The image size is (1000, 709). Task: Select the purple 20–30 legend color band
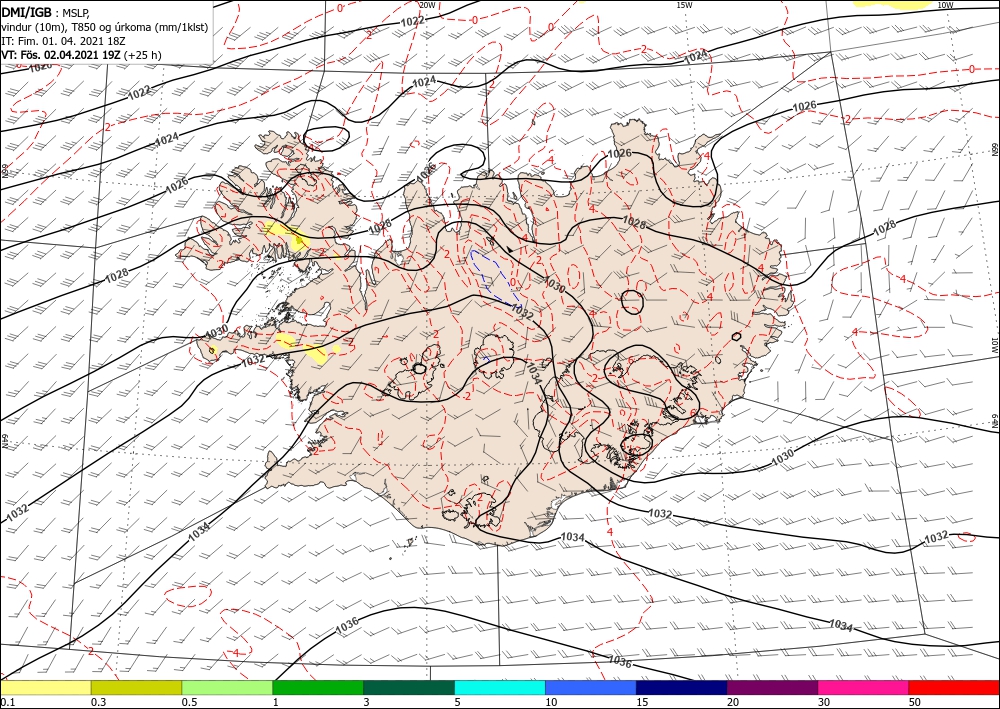coord(772,687)
